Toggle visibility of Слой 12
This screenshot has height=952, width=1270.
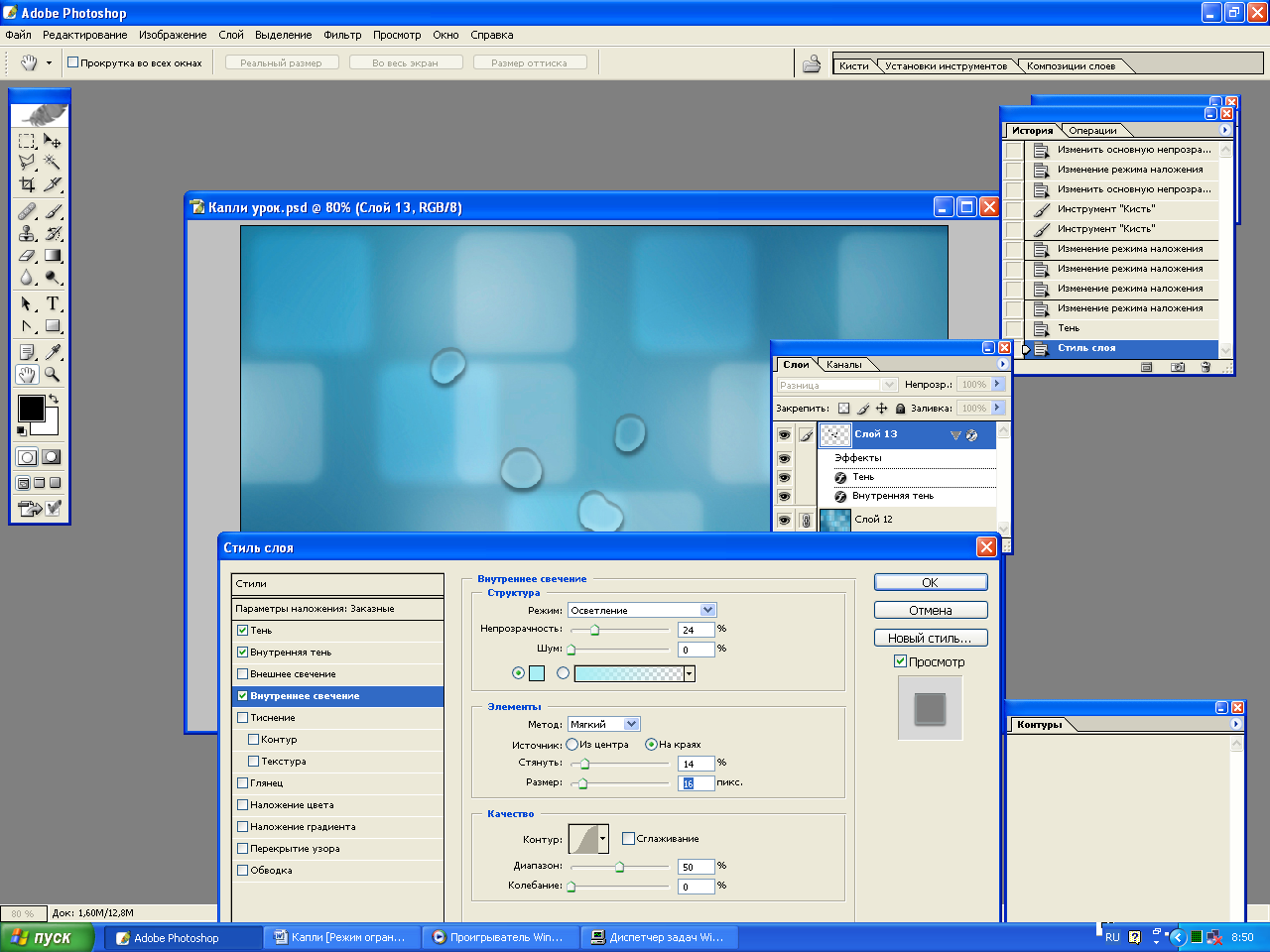point(784,520)
